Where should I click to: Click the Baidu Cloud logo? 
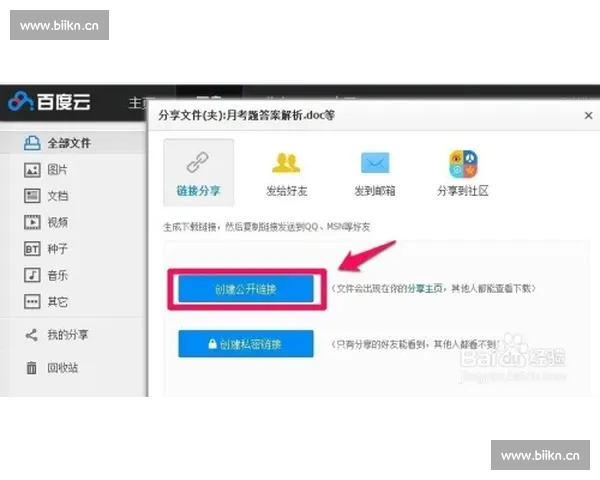[x=49, y=101]
